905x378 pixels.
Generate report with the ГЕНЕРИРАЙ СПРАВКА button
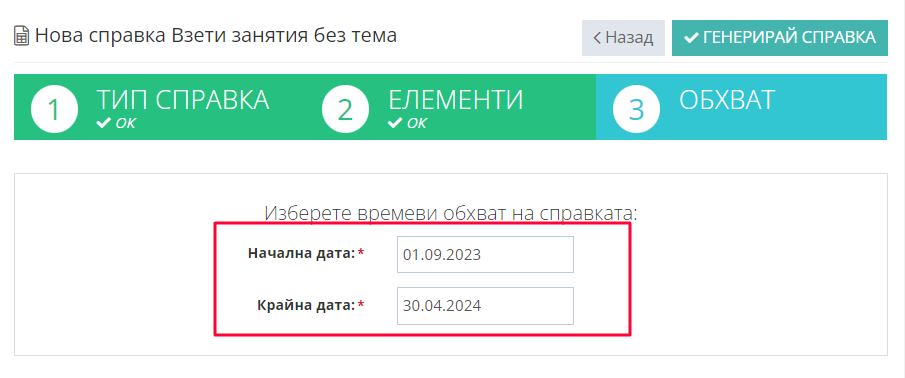[x=780, y=38]
